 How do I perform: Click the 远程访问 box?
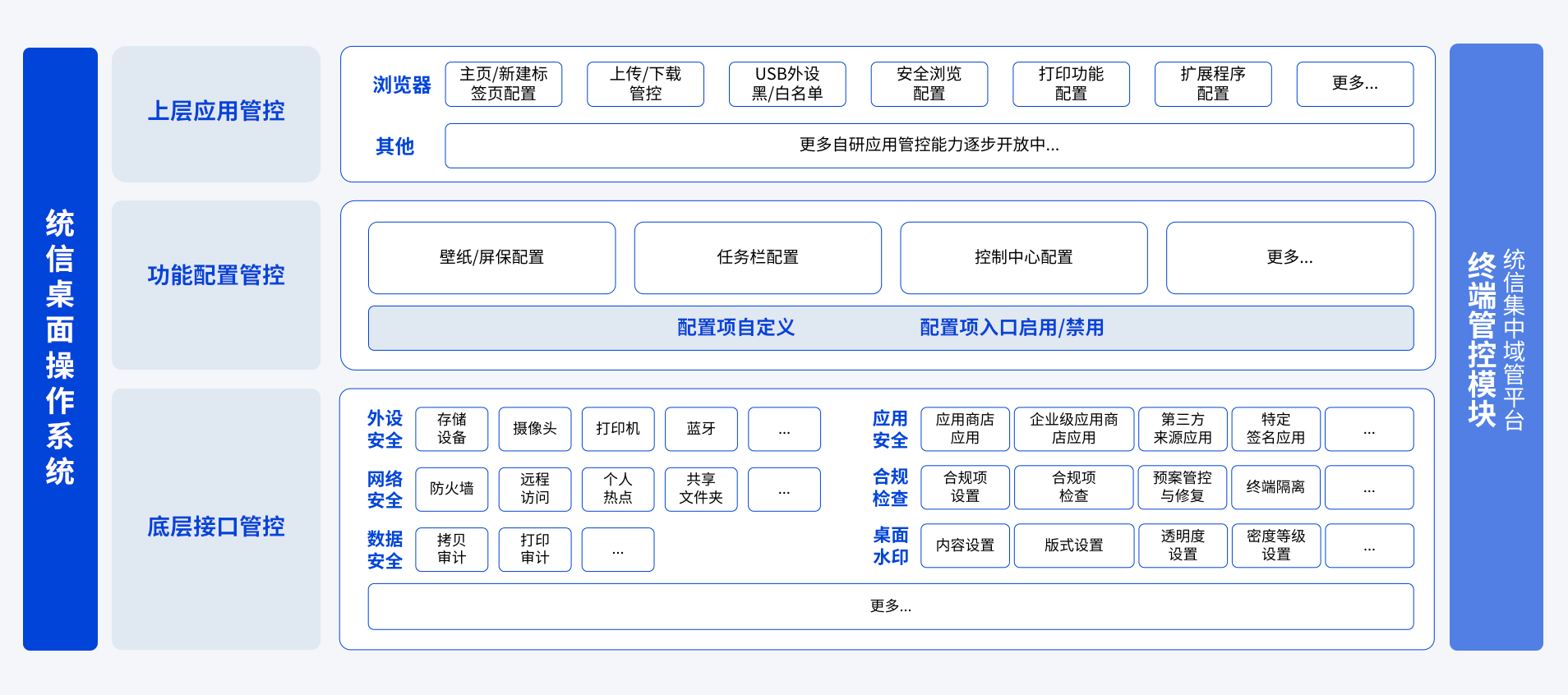point(535,490)
